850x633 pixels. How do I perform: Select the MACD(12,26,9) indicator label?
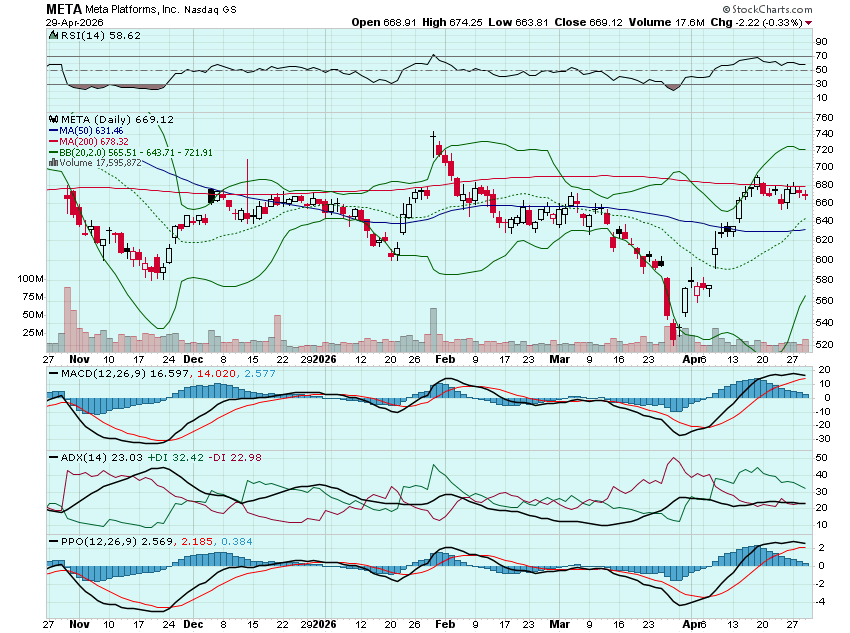[x=88, y=372]
